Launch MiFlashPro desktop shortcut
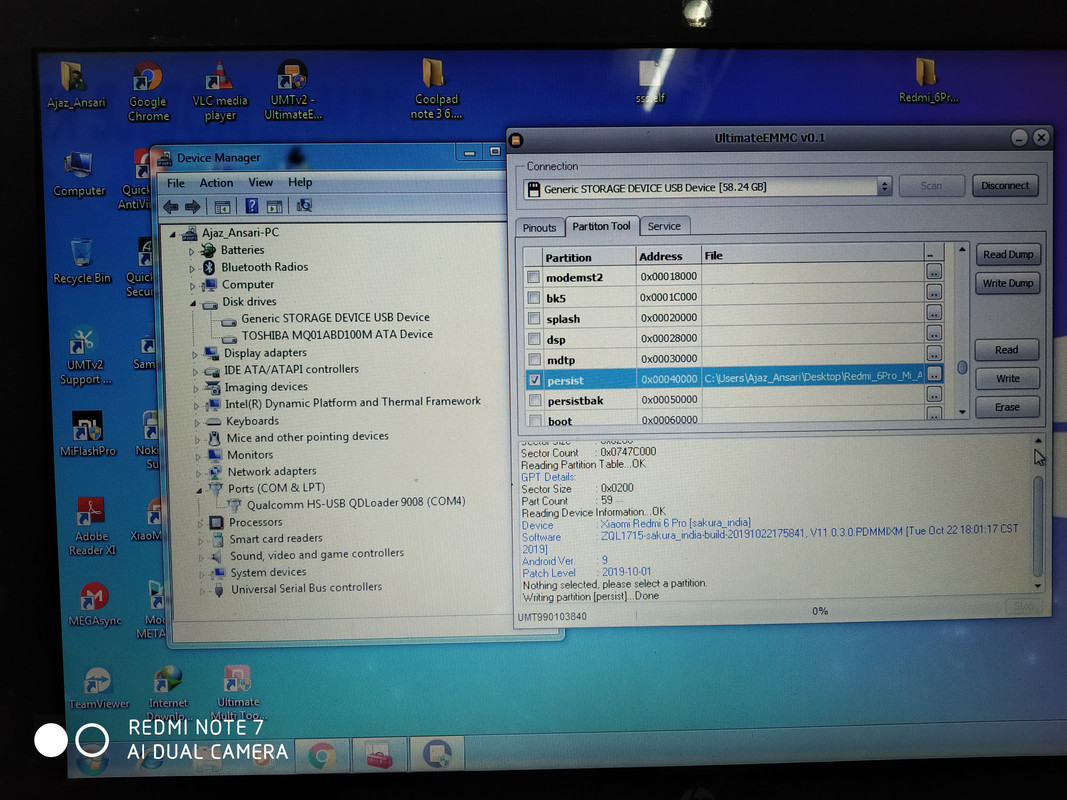 pos(88,434)
